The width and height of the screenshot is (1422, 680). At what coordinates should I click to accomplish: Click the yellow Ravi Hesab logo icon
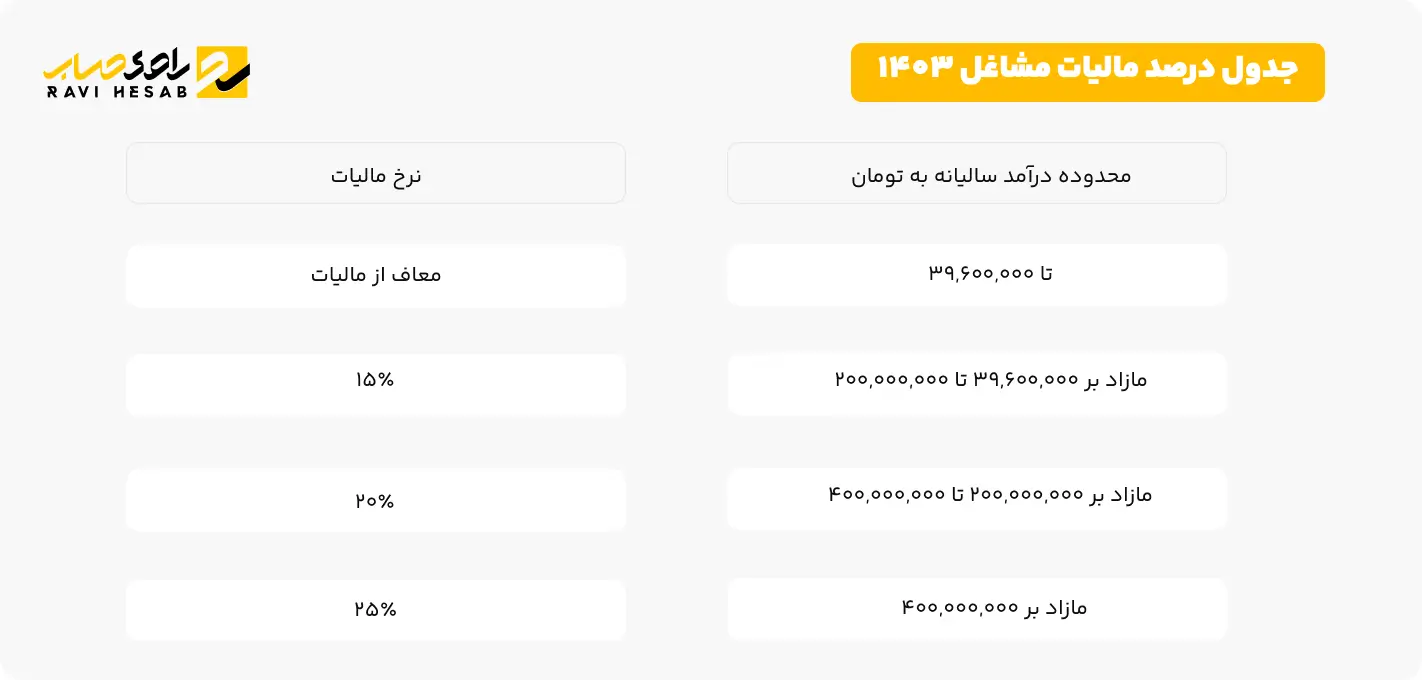point(221,71)
